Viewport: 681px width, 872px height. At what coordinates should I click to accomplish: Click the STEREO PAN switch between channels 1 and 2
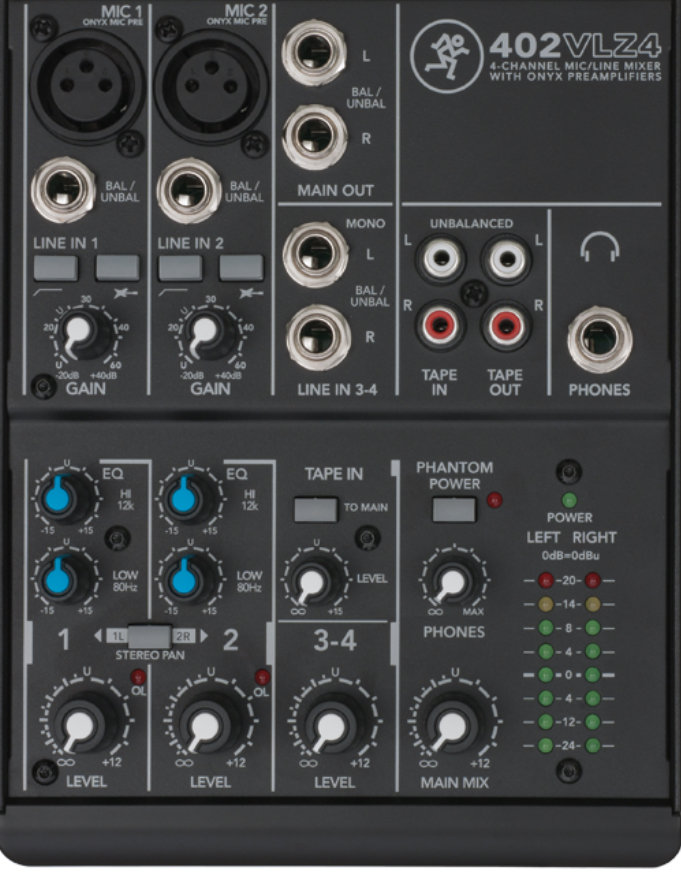click(150, 636)
